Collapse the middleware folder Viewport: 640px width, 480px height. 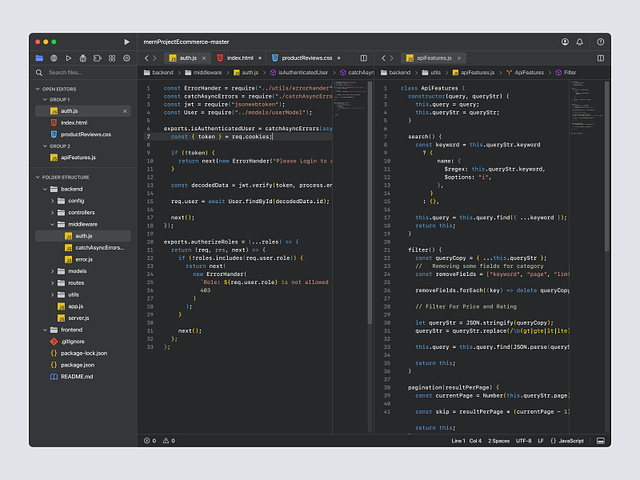82,224
